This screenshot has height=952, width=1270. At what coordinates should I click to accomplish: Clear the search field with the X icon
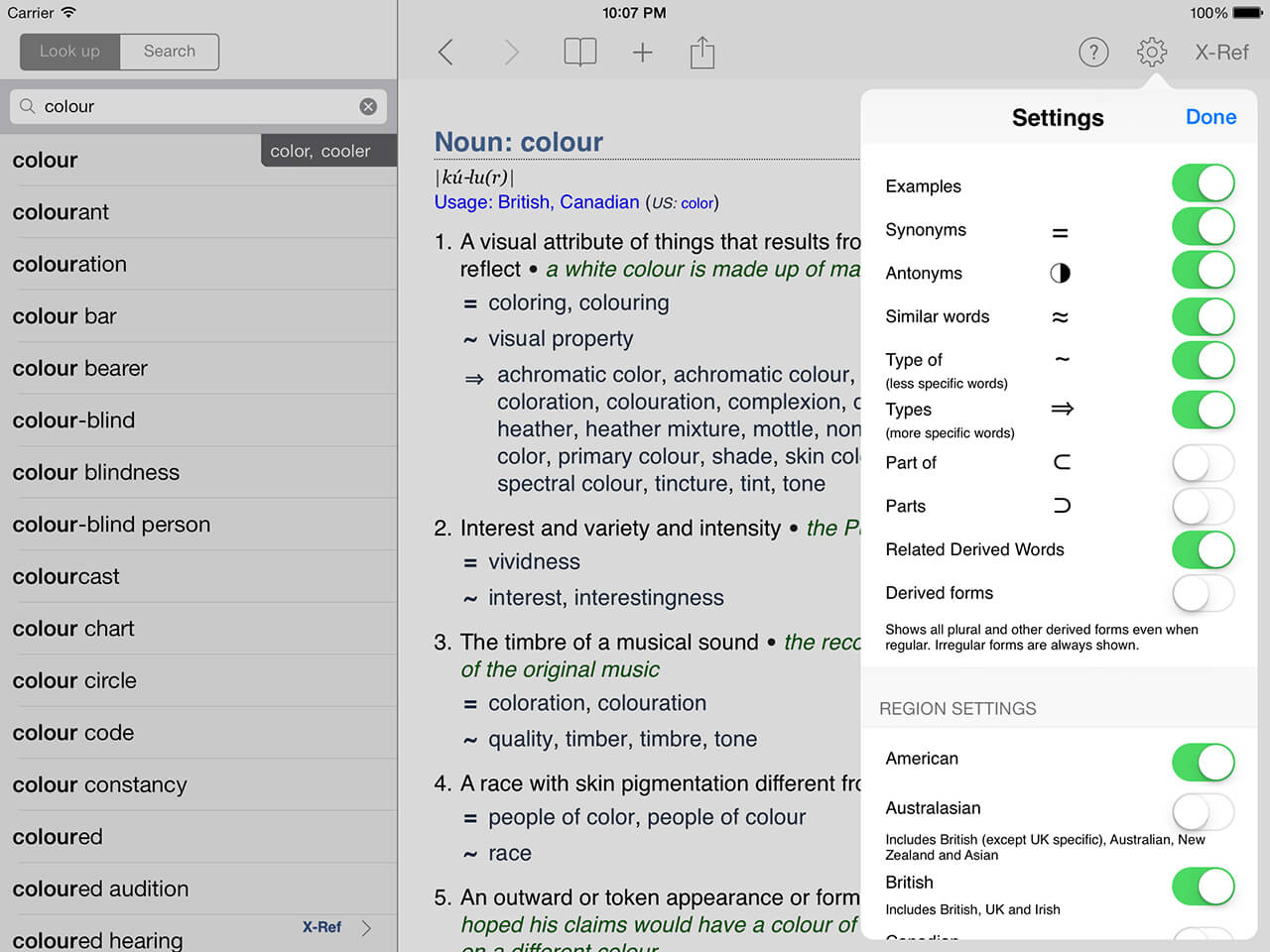[368, 106]
